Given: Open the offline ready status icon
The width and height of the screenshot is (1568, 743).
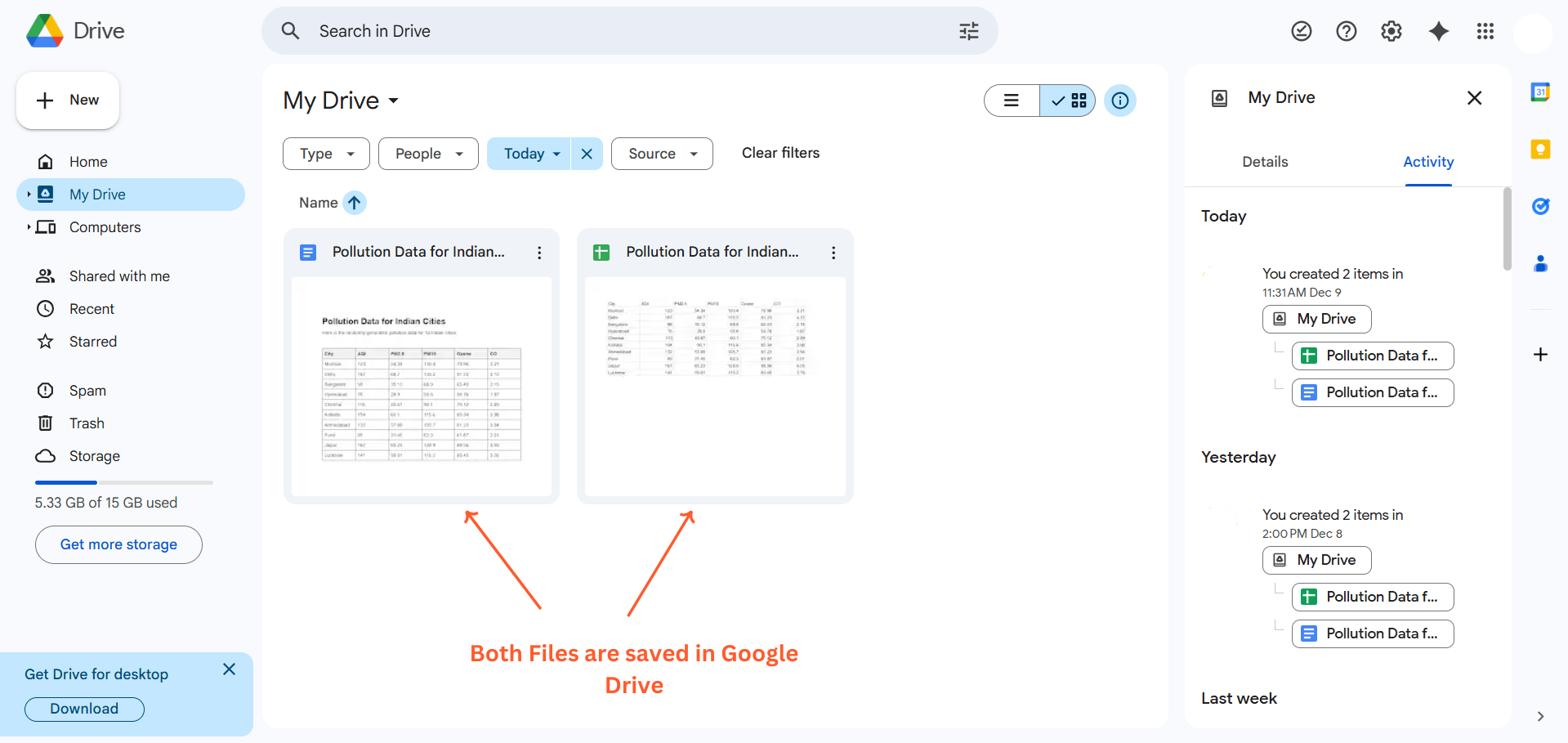Looking at the screenshot, I should pyautogui.click(x=1301, y=31).
